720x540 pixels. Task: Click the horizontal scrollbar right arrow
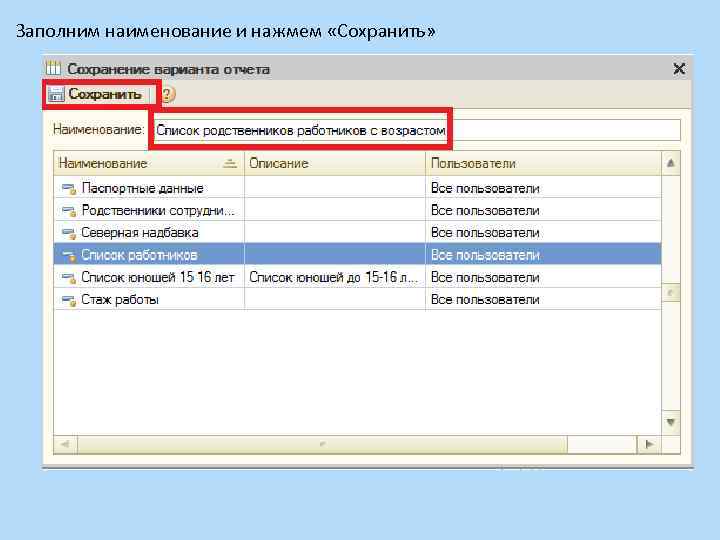coord(649,444)
